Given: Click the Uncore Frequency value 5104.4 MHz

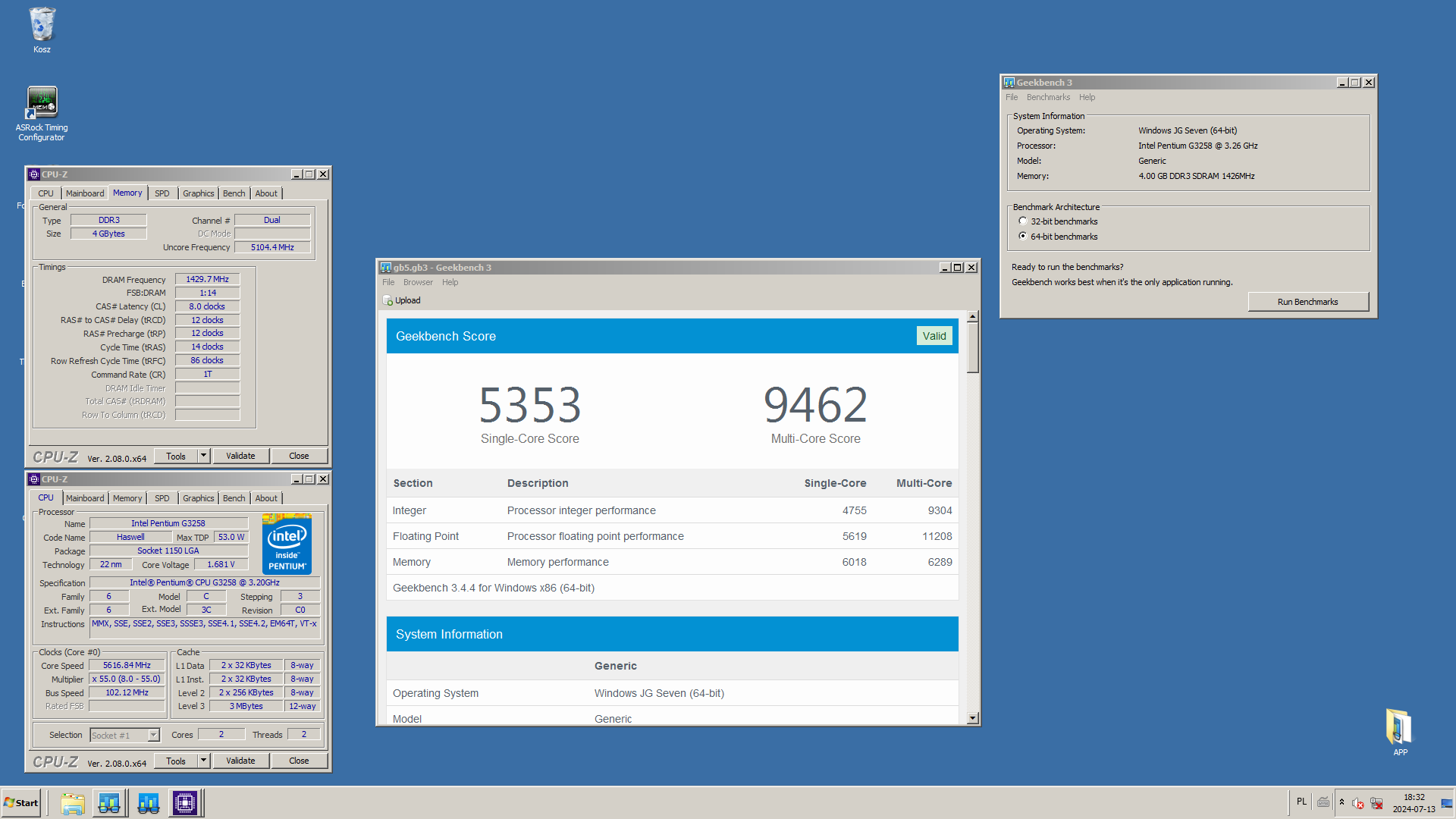Looking at the screenshot, I should [272, 247].
